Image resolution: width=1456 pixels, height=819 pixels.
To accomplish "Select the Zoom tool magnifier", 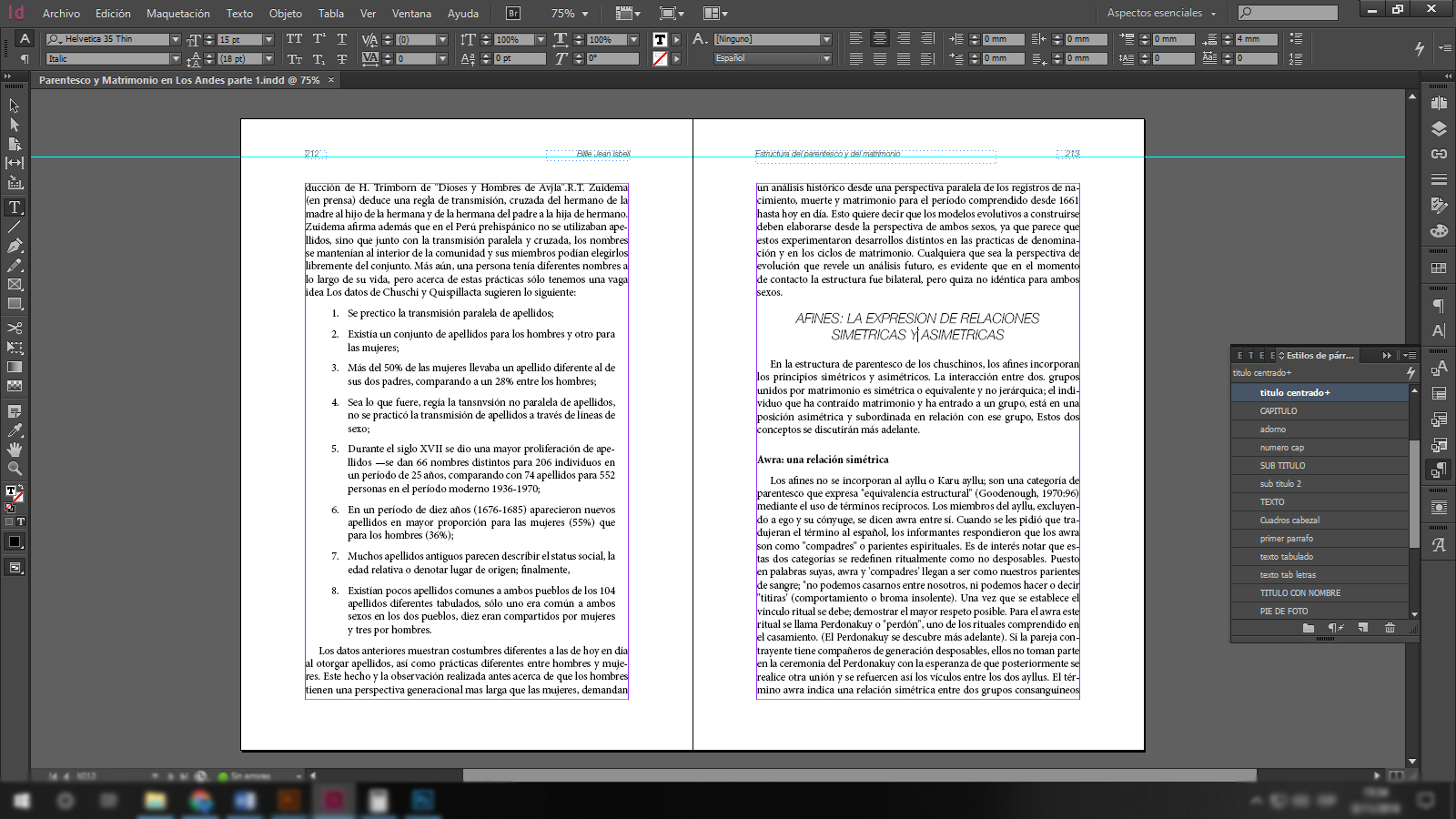I will pos(15,469).
